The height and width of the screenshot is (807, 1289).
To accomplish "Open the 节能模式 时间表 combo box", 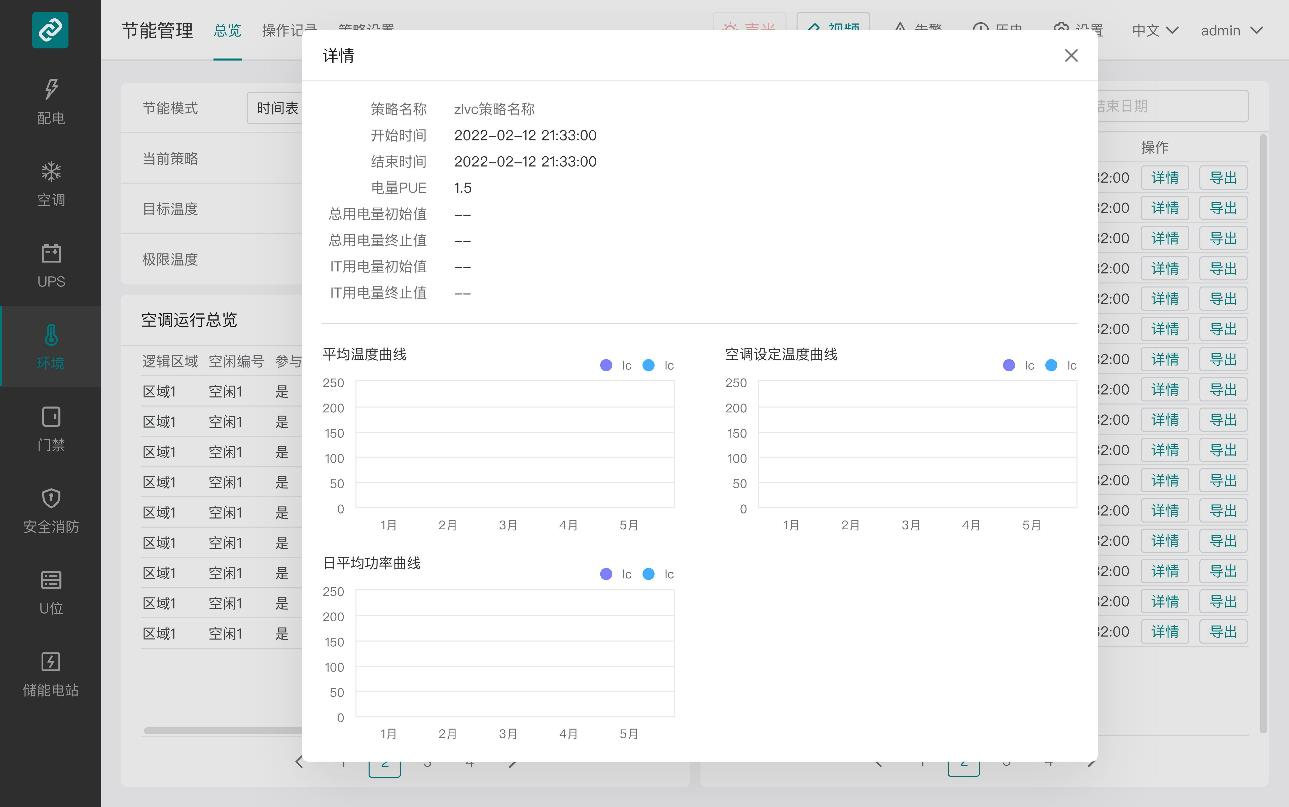I will 276,108.
